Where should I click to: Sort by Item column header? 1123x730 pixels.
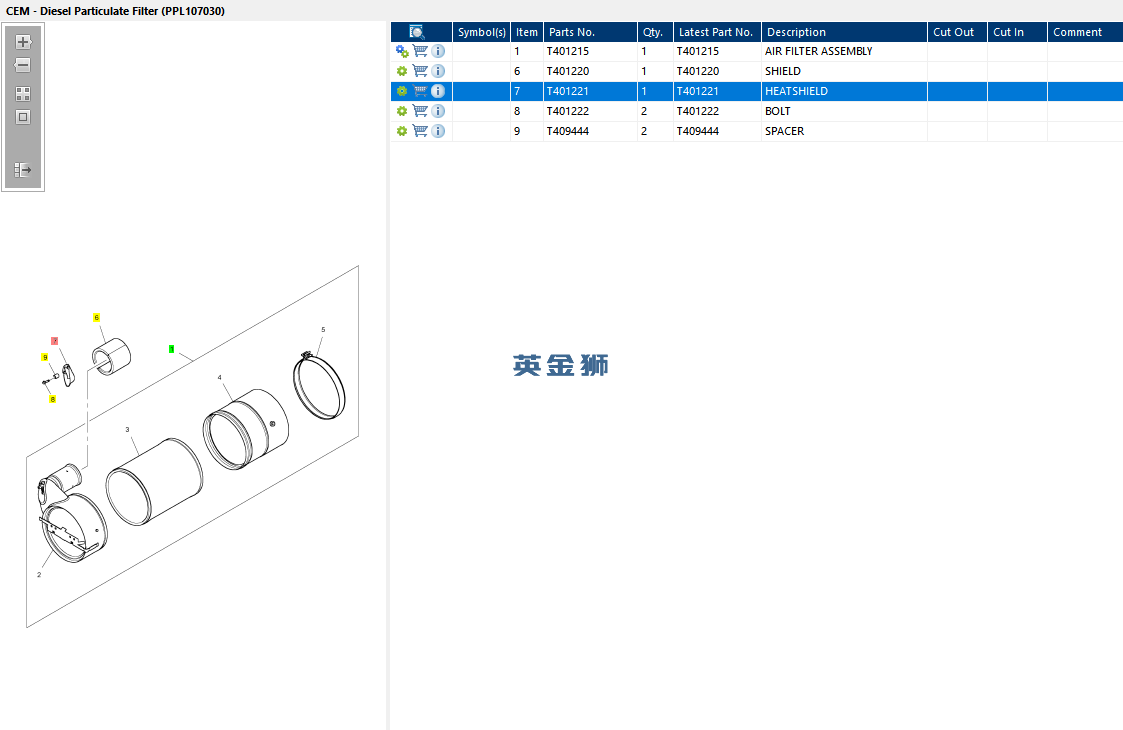[526, 32]
